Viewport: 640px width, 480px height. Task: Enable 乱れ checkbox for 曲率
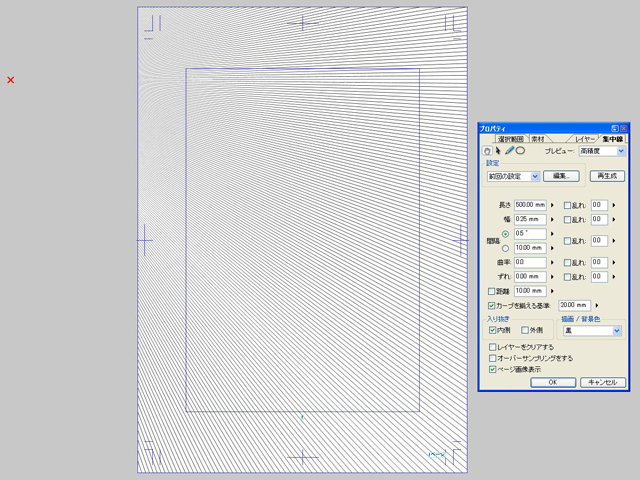click(x=567, y=262)
